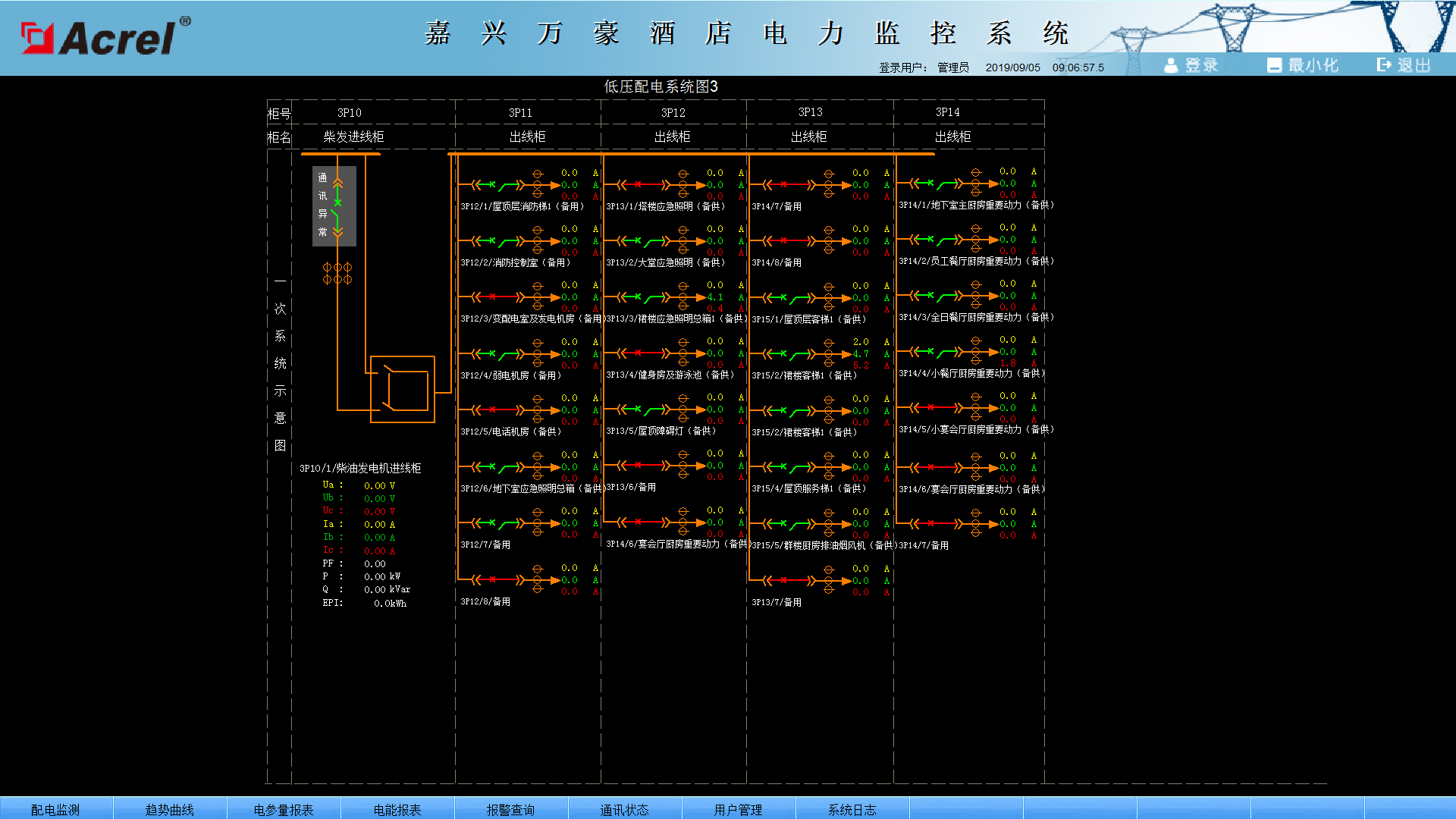Viewport: 1456px width, 819px height.
Task: Toggle breaker for 3P13/1/塔楼应急照明
Action: [x=643, y=184]
